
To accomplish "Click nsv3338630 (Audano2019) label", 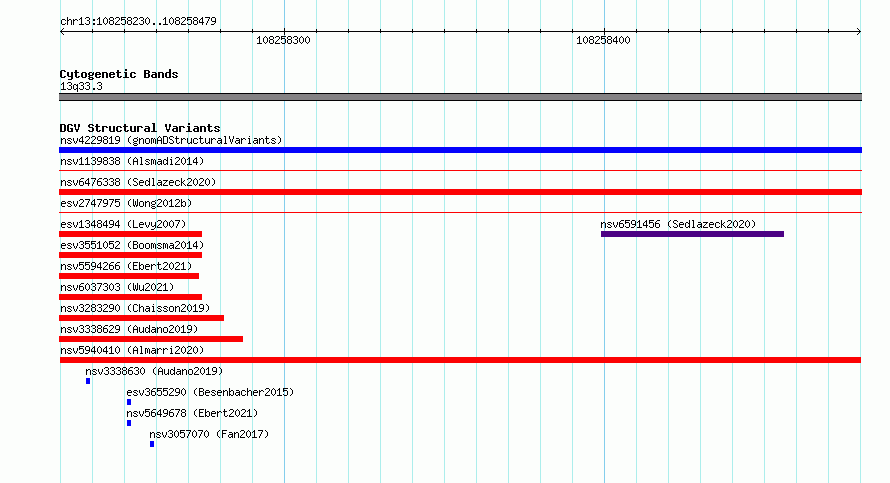I will click(x=154, y=371).
